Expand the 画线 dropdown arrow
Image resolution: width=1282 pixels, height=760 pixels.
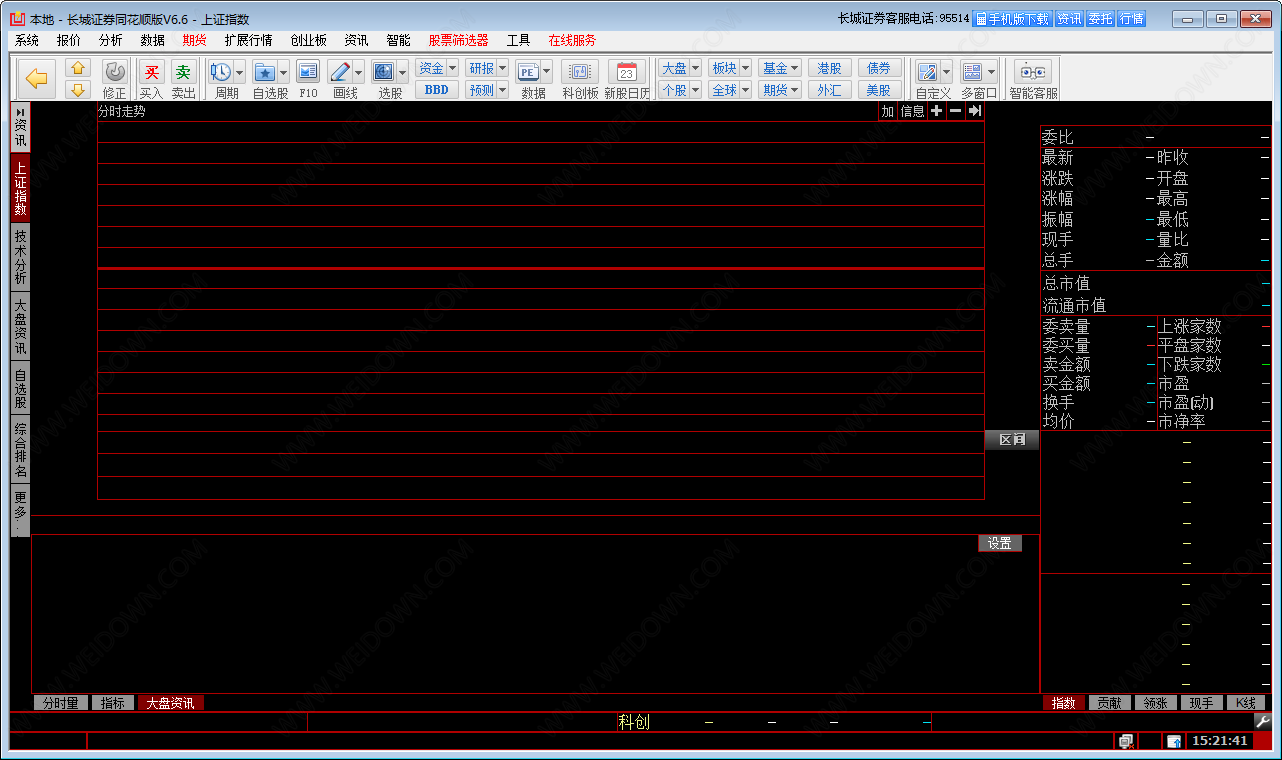point(359,72)
